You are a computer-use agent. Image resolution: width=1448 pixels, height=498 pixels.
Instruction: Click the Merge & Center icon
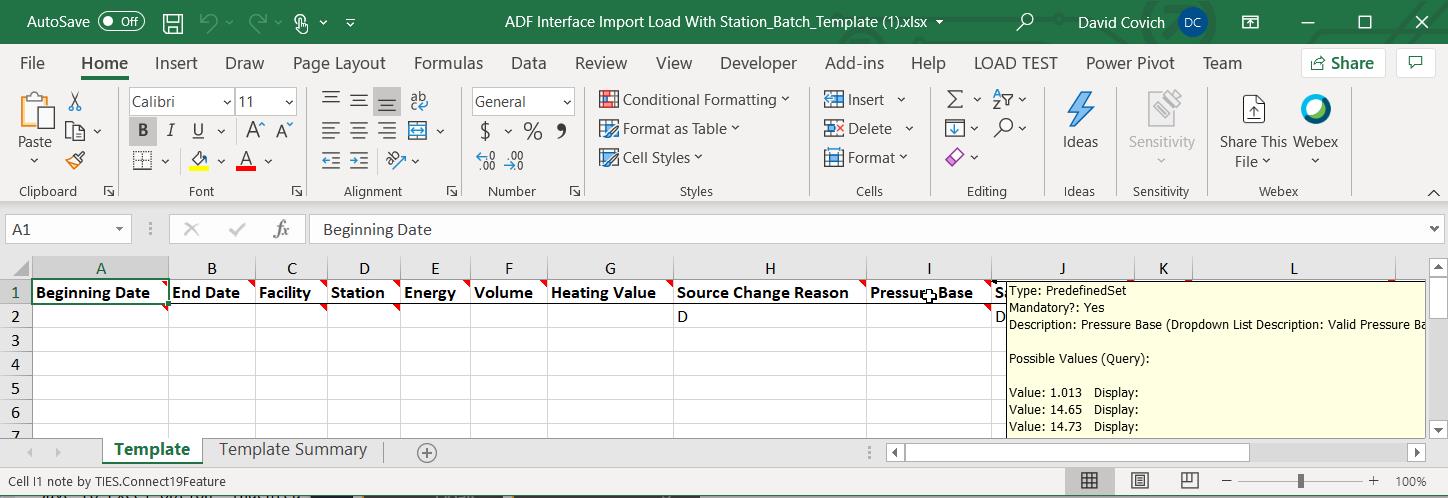pos(418,131)
